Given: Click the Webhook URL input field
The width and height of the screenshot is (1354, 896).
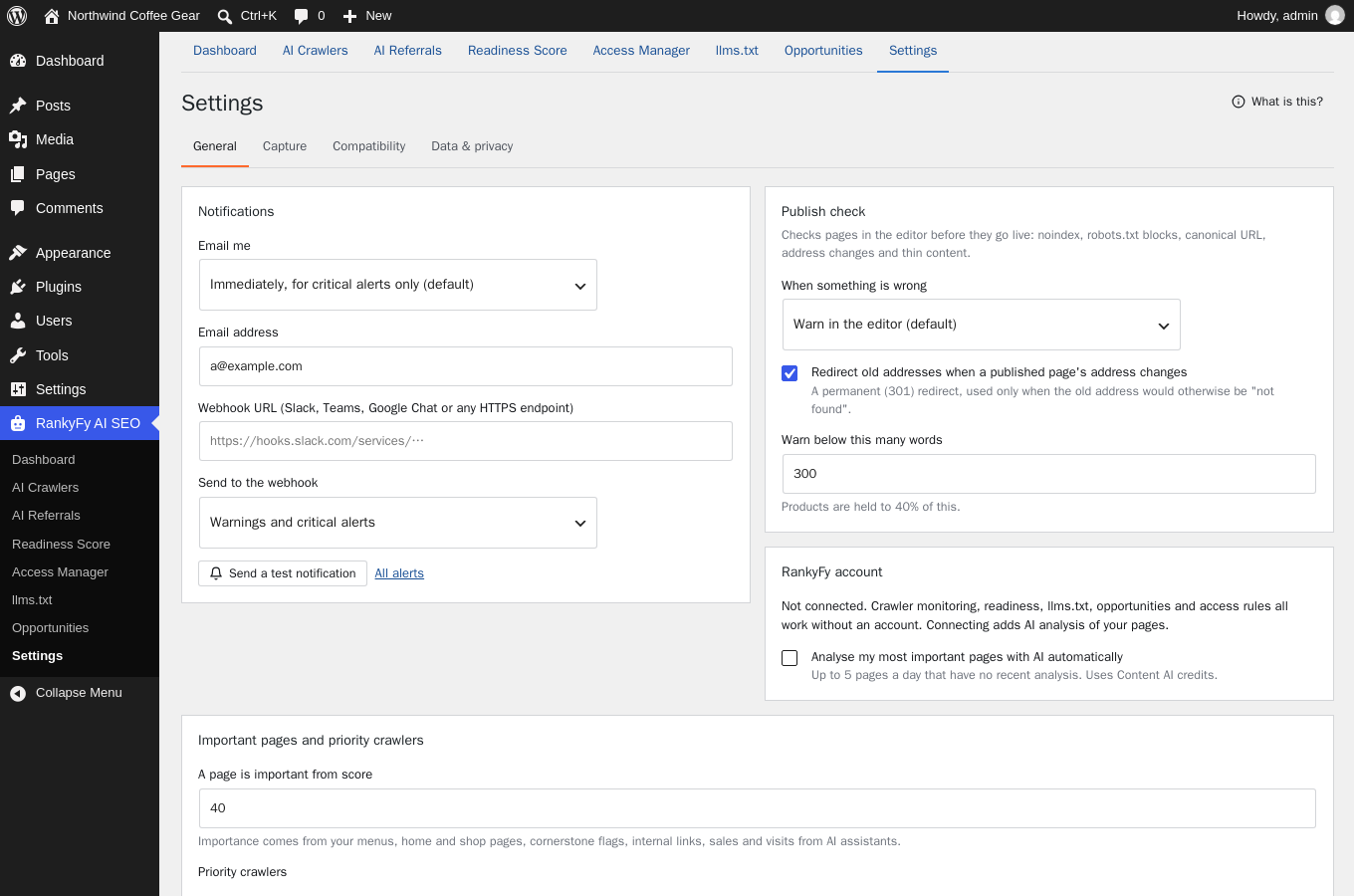Looking at the screenshot, I should [x=466, y=441].
